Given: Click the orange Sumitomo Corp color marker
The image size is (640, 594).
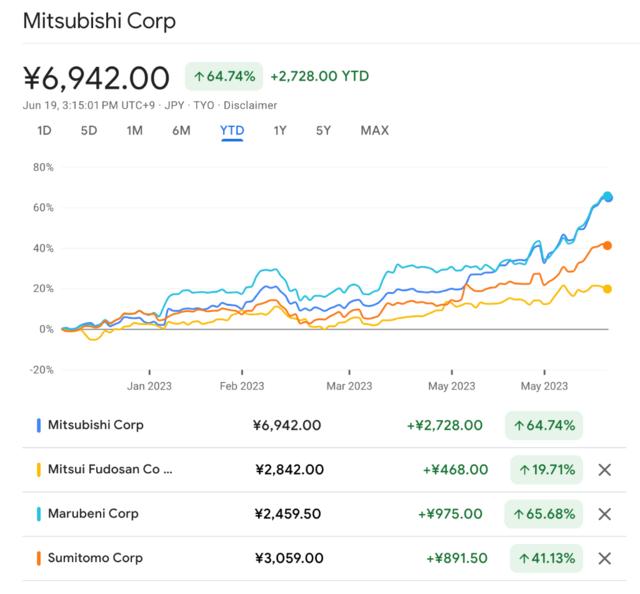Looking at the screenshot, I should [x=38, y=558].
